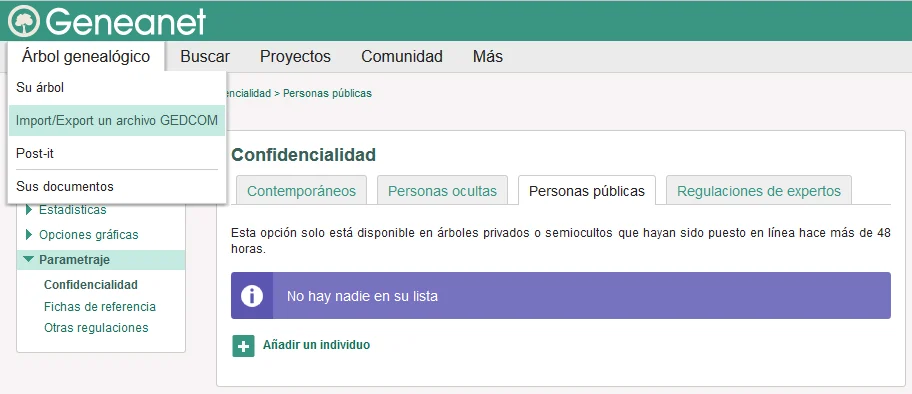Open the Comunidad menu

[402, 56]
